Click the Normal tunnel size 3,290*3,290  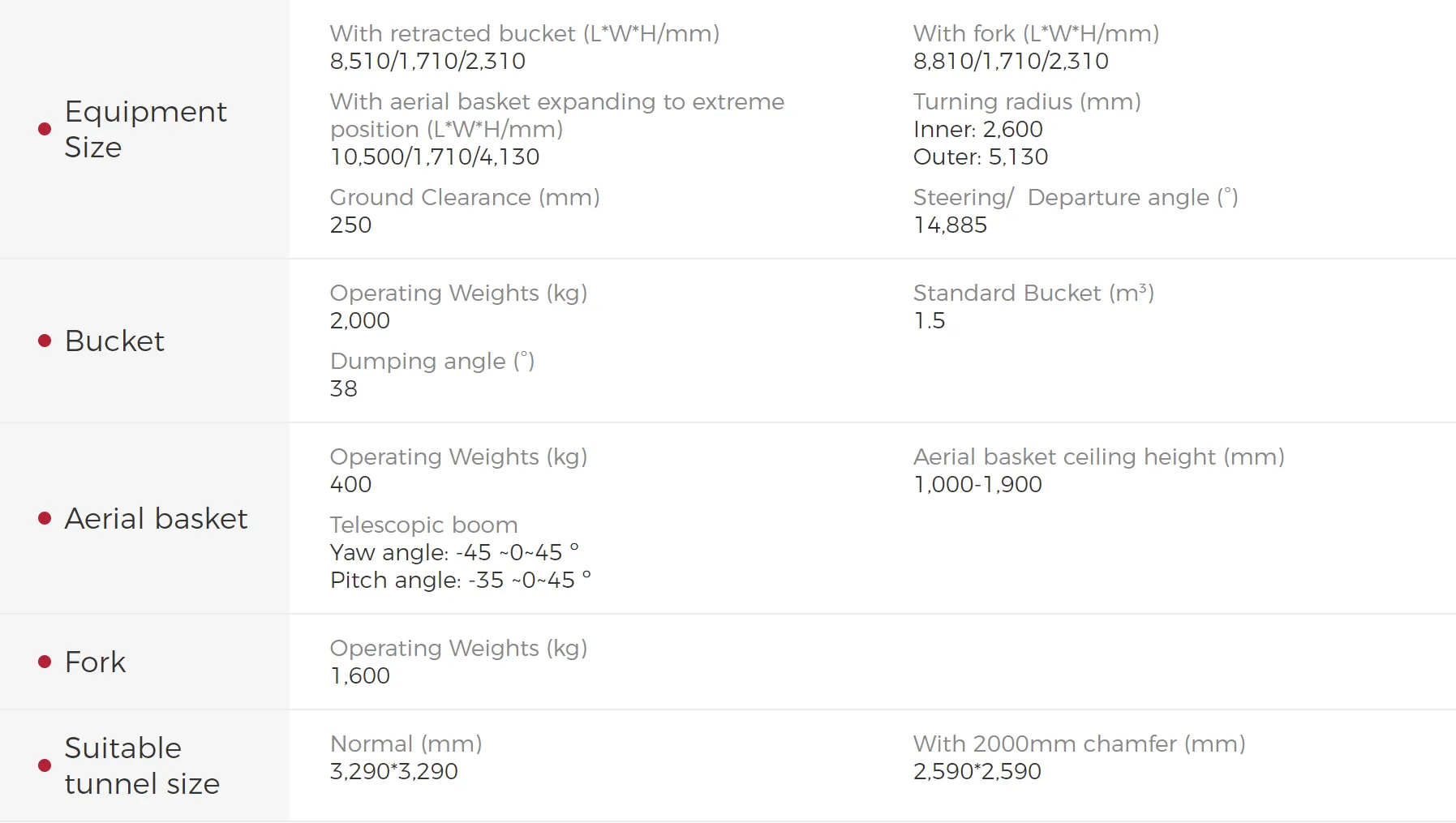point(393,771)
